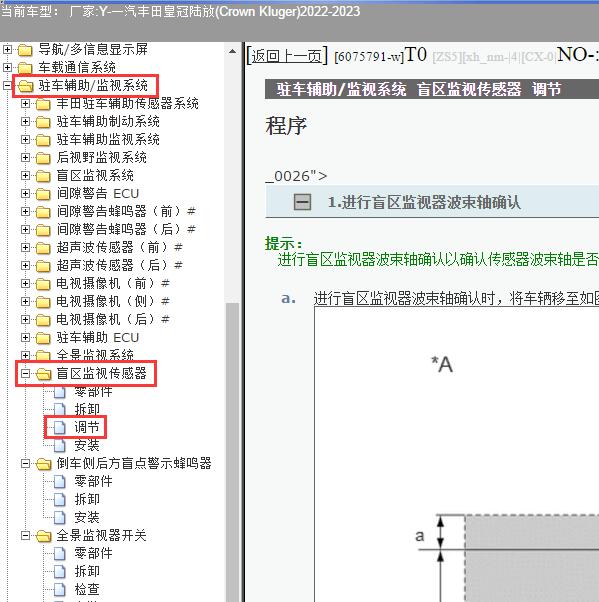Click 零部件 page icon under 倒车侧后方盲点警示蜂鸣器
This screenshot has height=602, width=599.
(60, 481)
